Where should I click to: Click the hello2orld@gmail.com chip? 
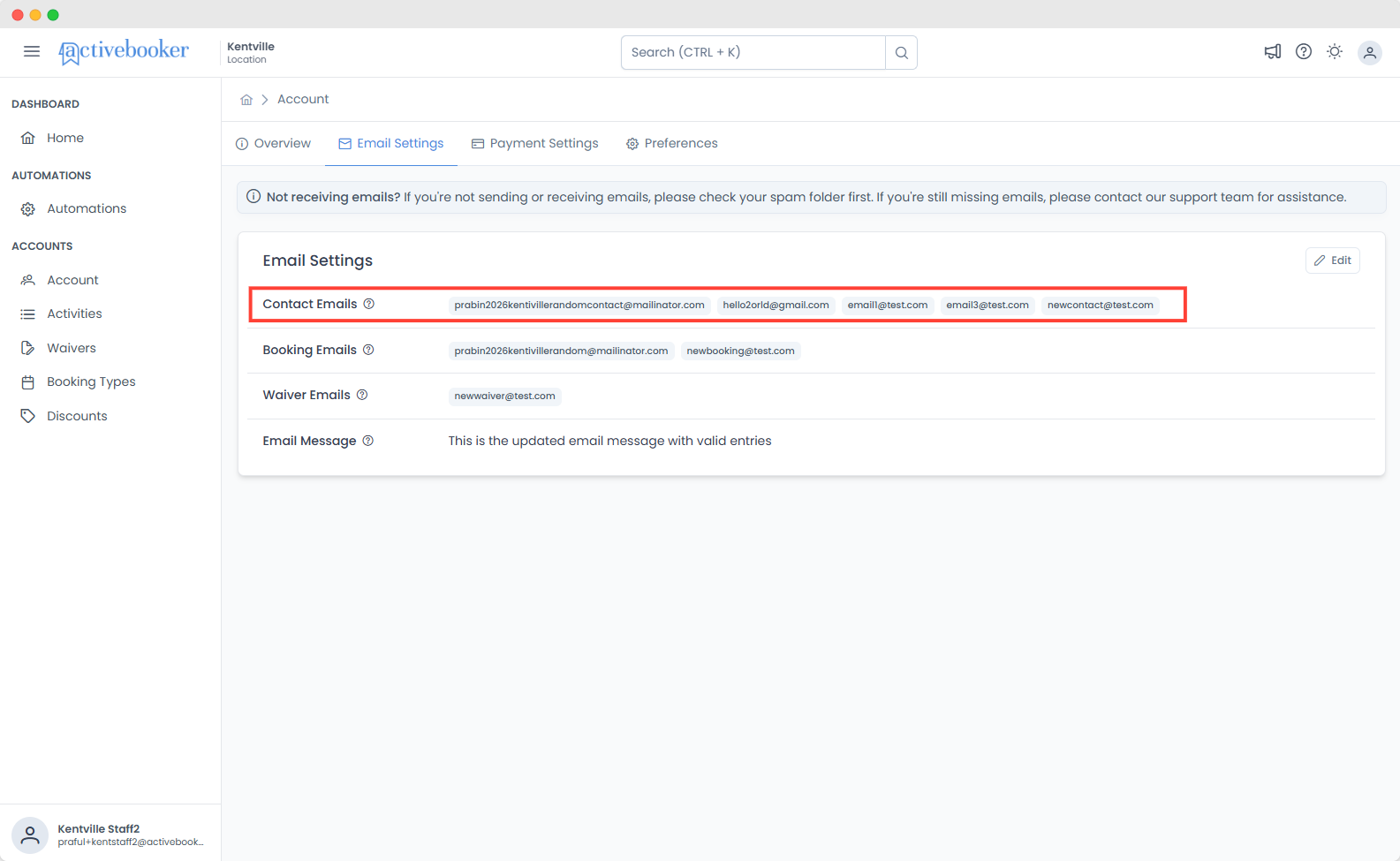click(x=776, y=305)
